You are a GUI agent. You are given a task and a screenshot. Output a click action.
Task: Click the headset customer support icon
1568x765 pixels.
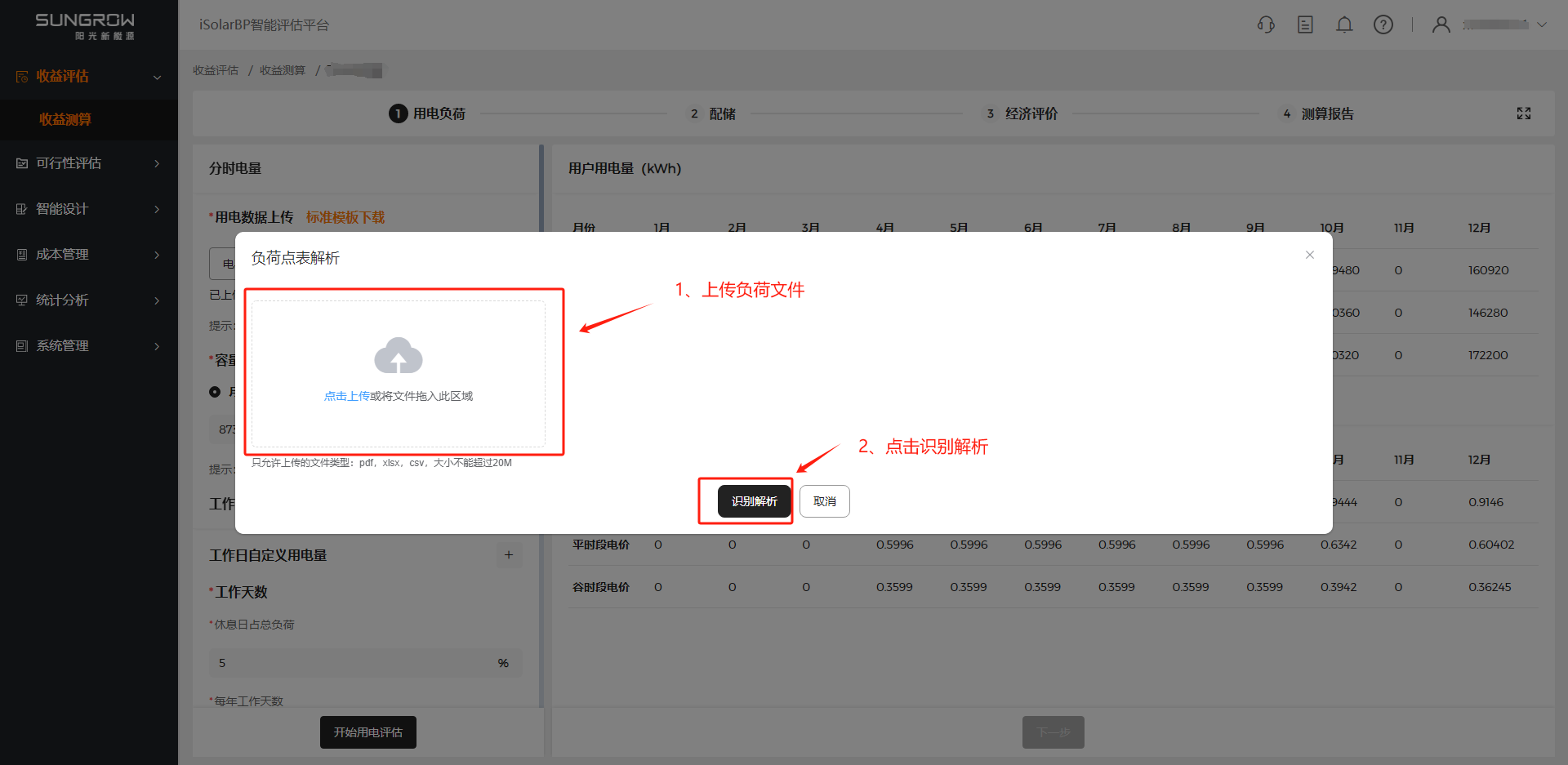coord(1266,24)
